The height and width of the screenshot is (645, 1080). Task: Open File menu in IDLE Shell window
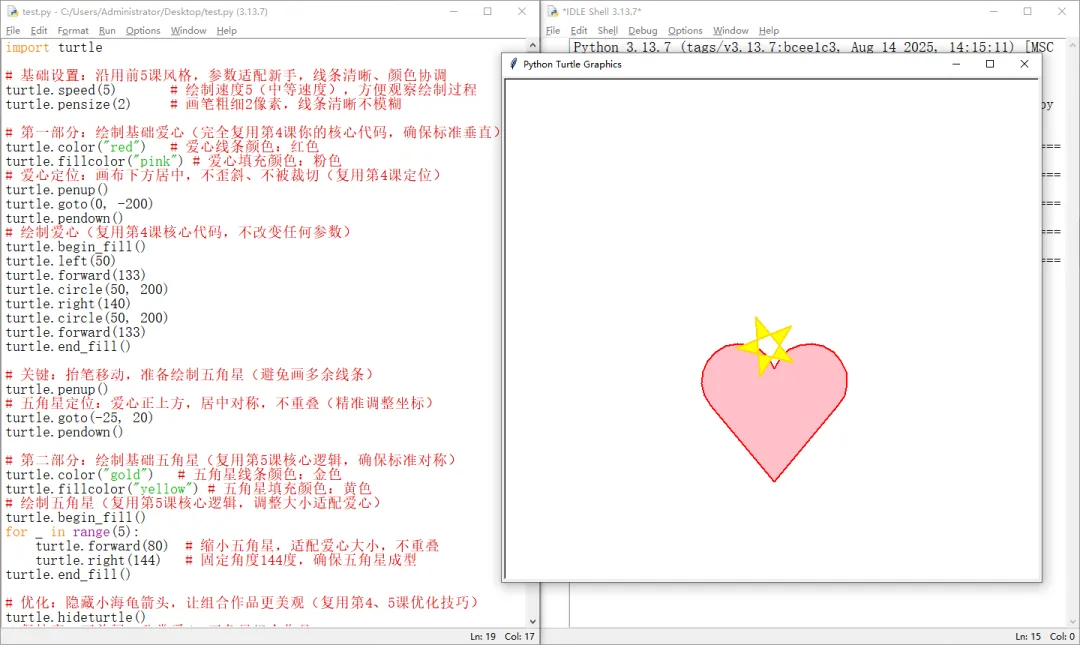coord(553,30)
